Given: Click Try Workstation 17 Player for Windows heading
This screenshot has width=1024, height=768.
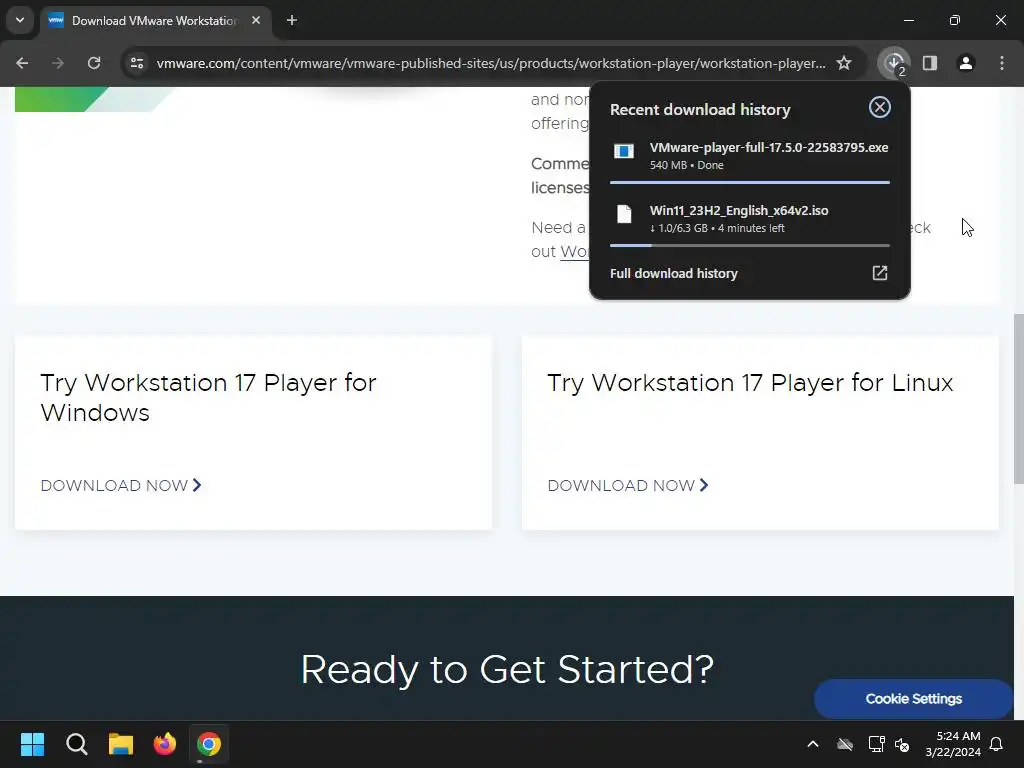Looking at the screenshot, I should pyautogui.click(x=208, y=397).
